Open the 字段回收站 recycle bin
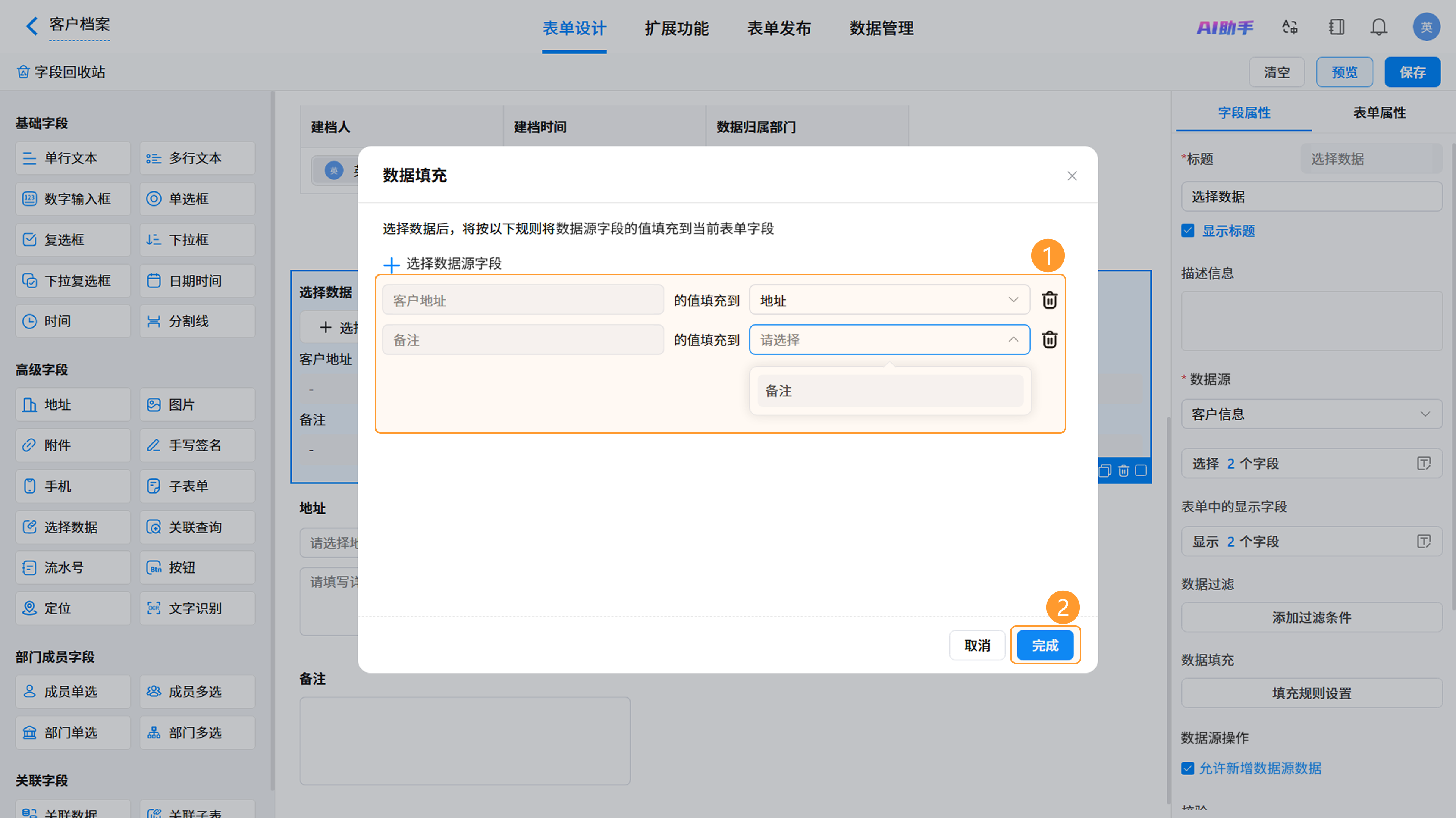The width and height of the screenshot is (1456, 818). click(61, 72)
